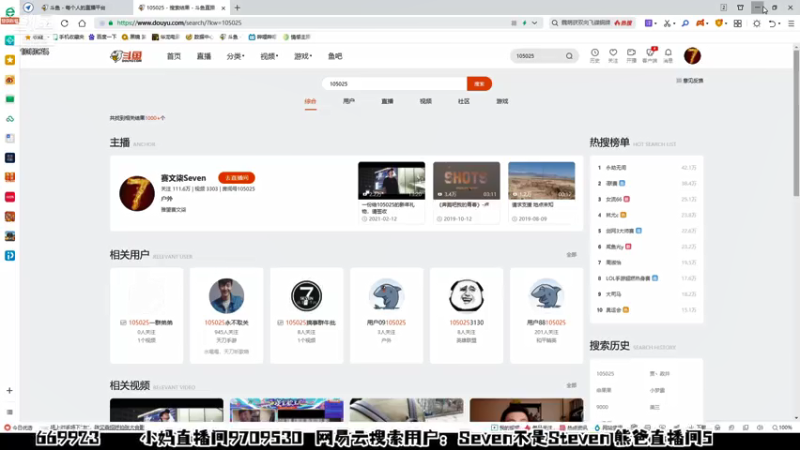Click the plus icon in left sidebar

pyautogui.click(x=10, y=390)
